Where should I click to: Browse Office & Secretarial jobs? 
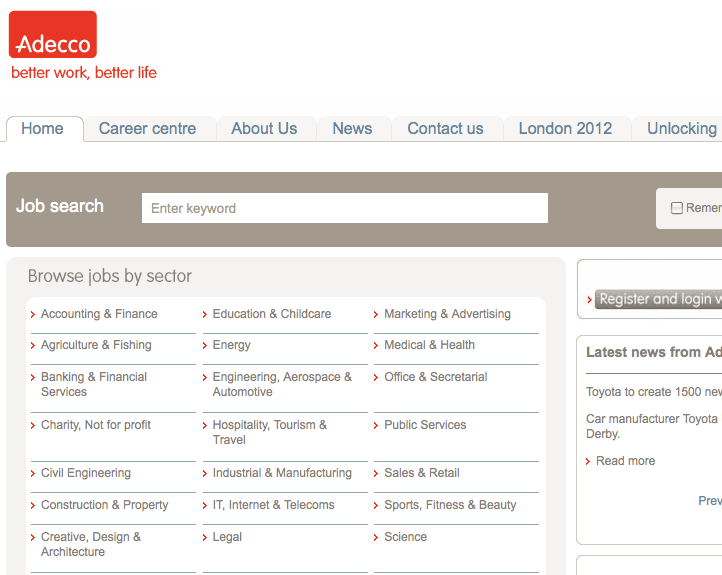pos(436,377)
